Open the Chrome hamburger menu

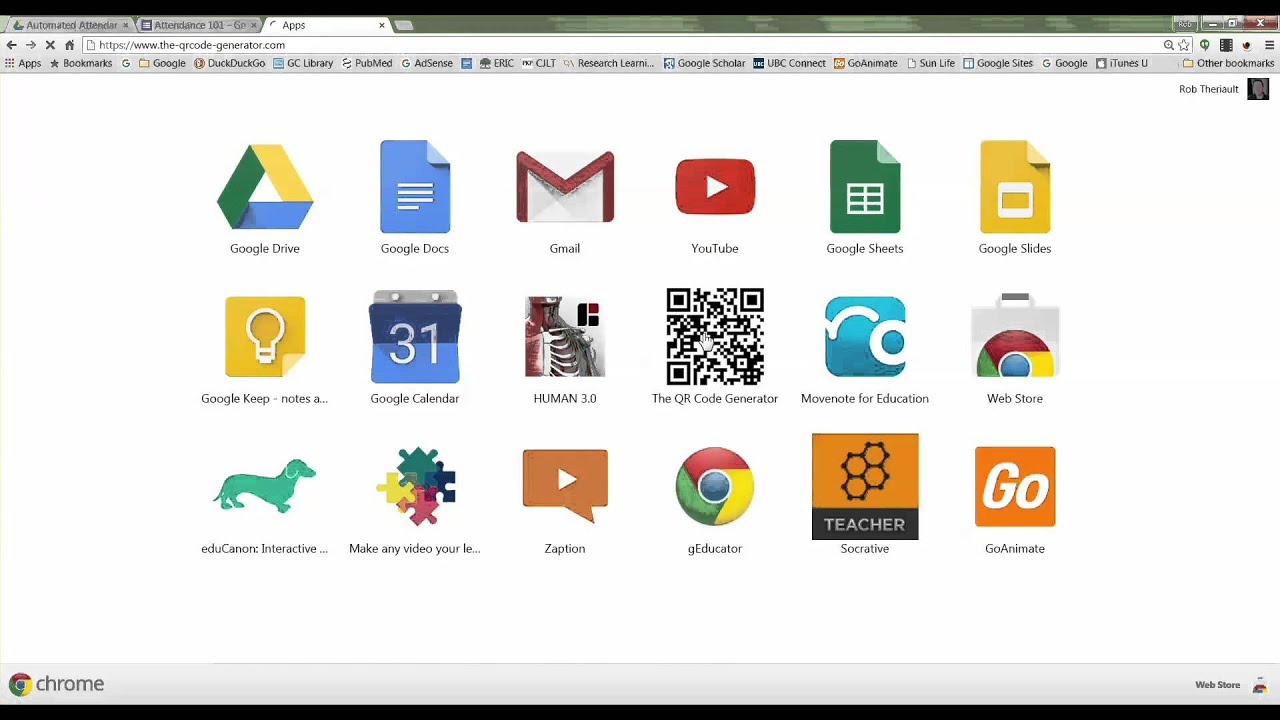[1269, 45]
